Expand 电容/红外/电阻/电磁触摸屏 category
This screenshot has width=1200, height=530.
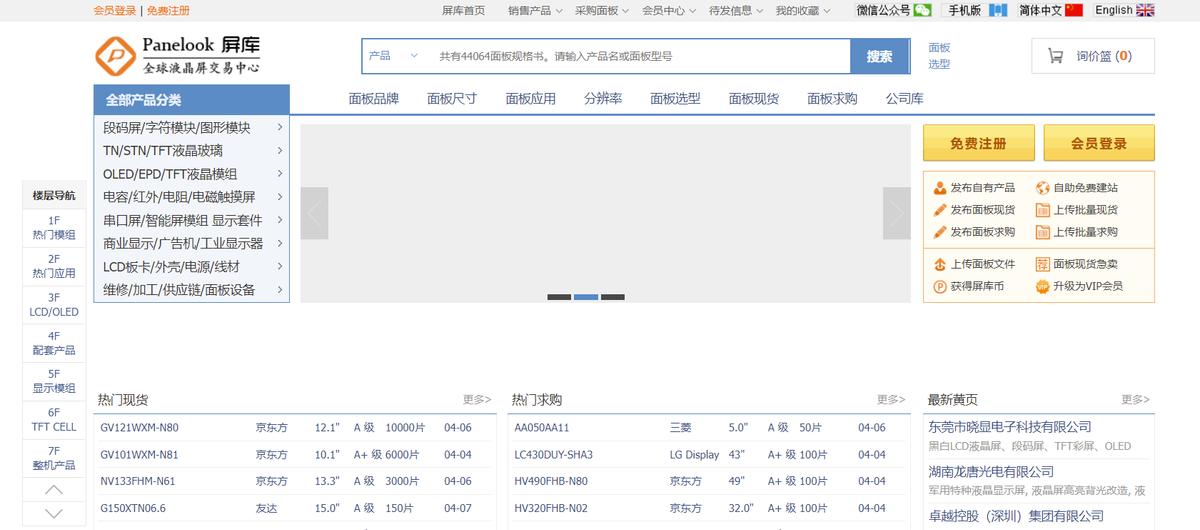tap(192, 197)
